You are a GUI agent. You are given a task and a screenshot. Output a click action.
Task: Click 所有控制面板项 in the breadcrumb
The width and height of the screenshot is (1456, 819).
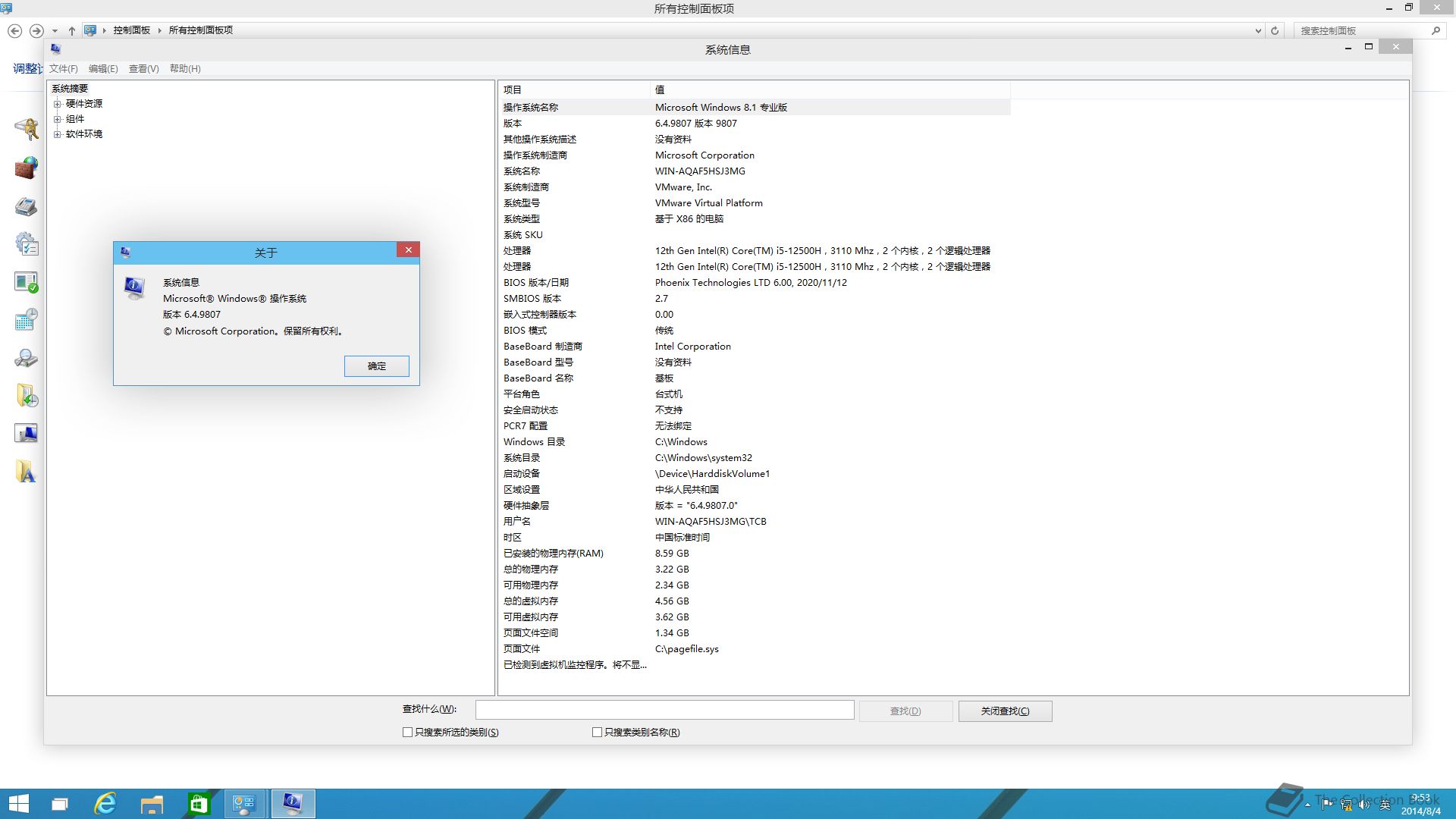tap(200, 30)
